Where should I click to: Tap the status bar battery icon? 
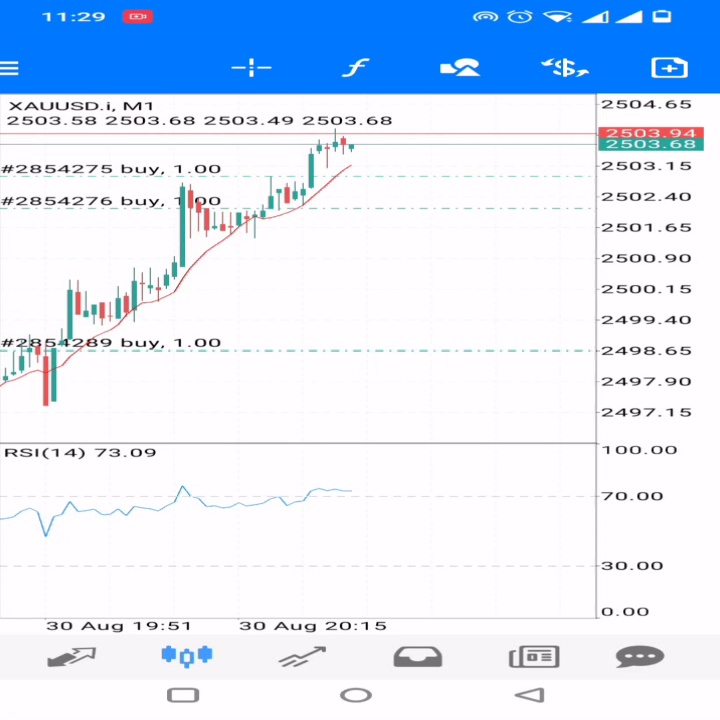point(662,17)
